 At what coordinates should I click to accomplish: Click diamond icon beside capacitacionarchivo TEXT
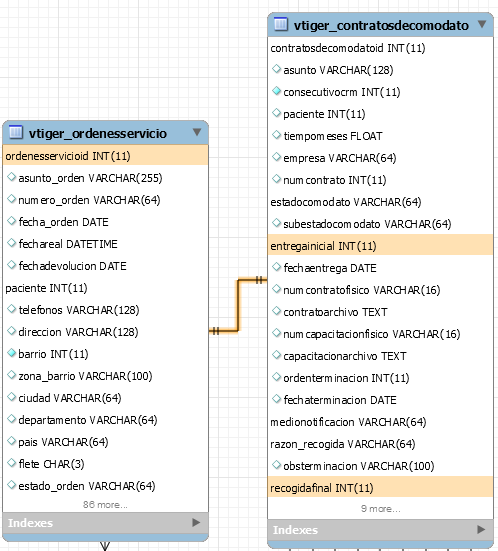tap(277, 355)
